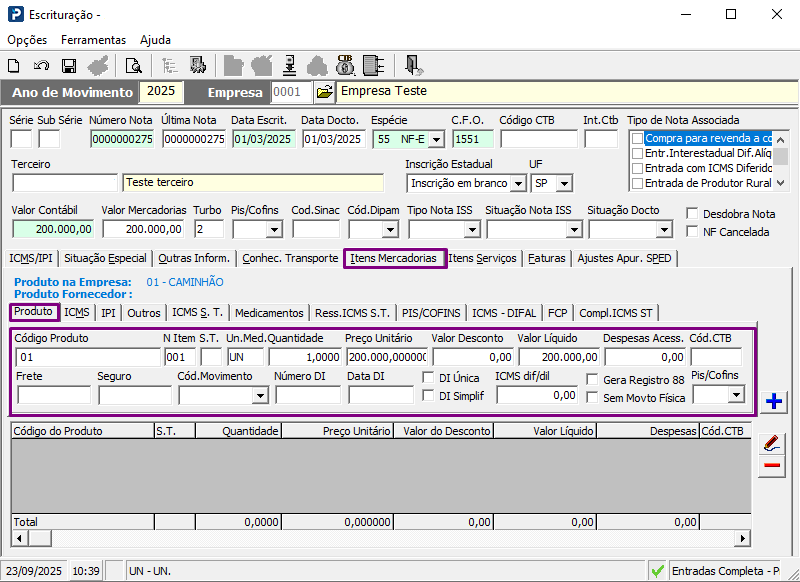
Task: Click the save floppy disk icon
Action: coord(69,66)
